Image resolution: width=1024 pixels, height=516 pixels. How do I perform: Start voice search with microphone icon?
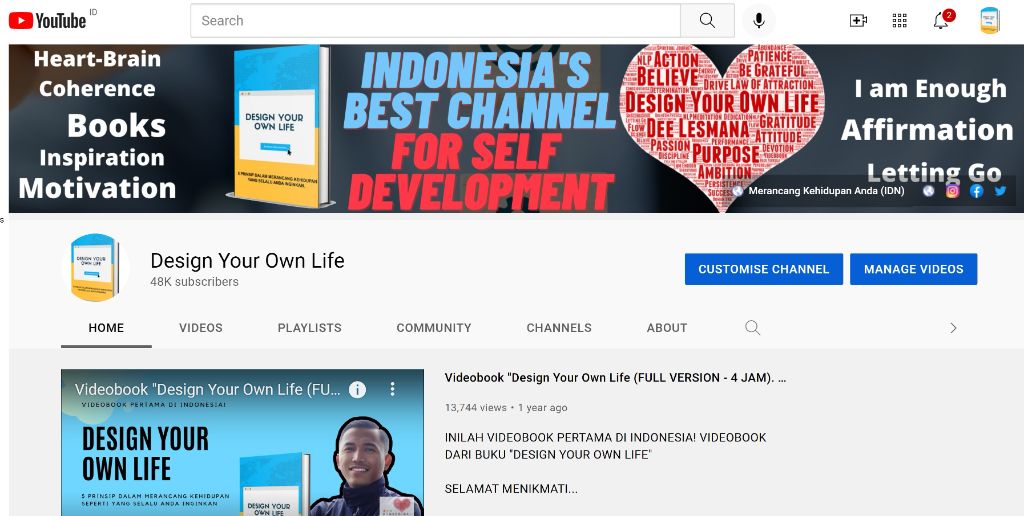tap(758, 20)
